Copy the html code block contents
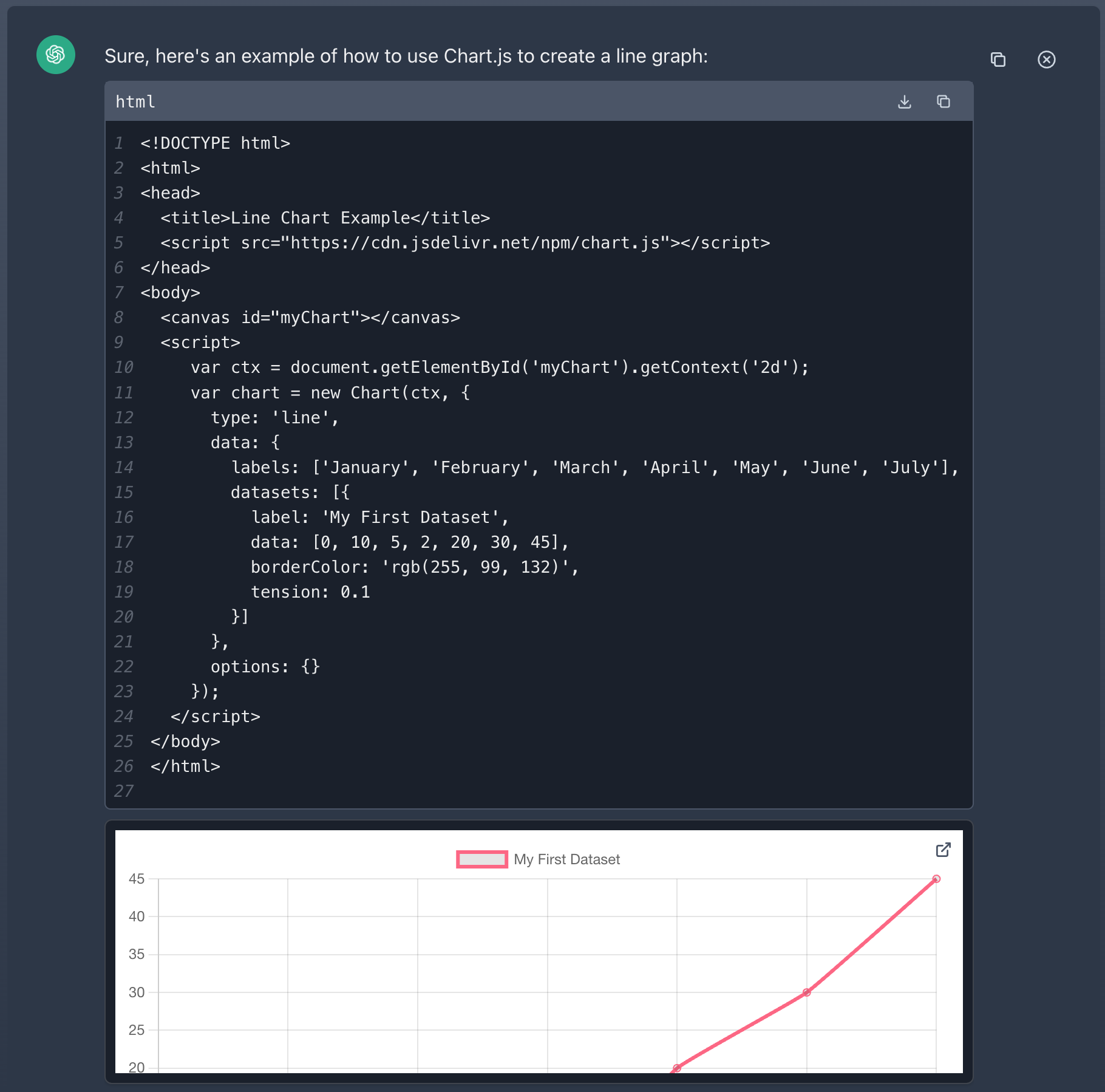This screenshot has height=1092, width=1105. coord(943,102)
